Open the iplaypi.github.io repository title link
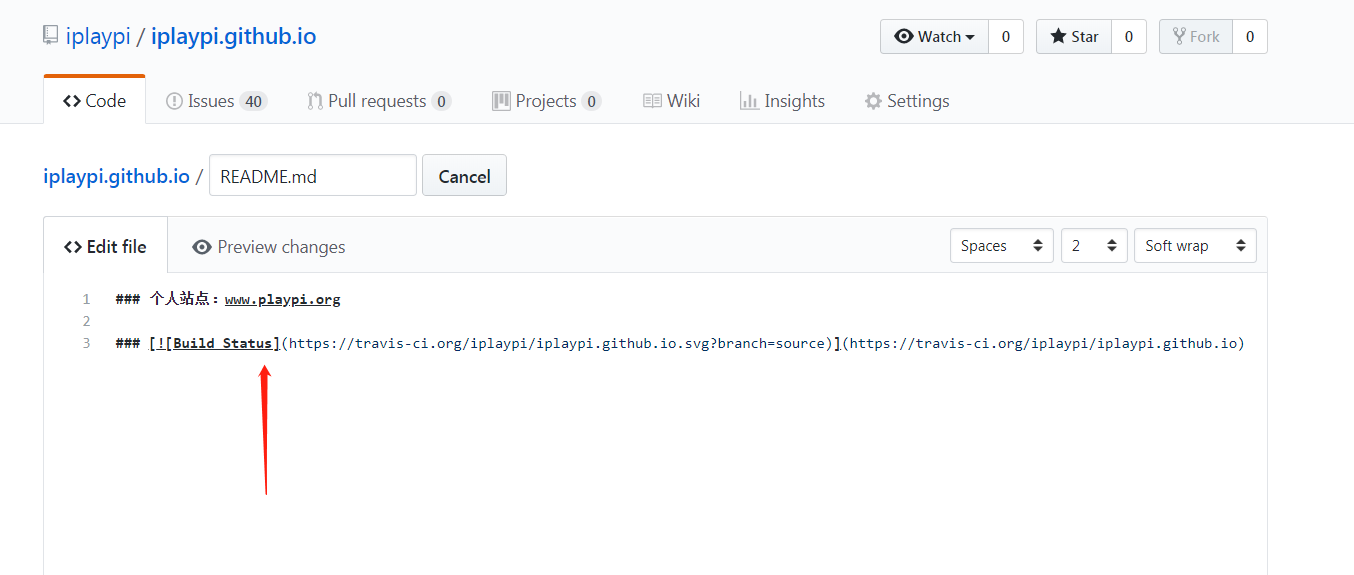1354x575 pixels. pyautogui.click(x=233, y=37)
